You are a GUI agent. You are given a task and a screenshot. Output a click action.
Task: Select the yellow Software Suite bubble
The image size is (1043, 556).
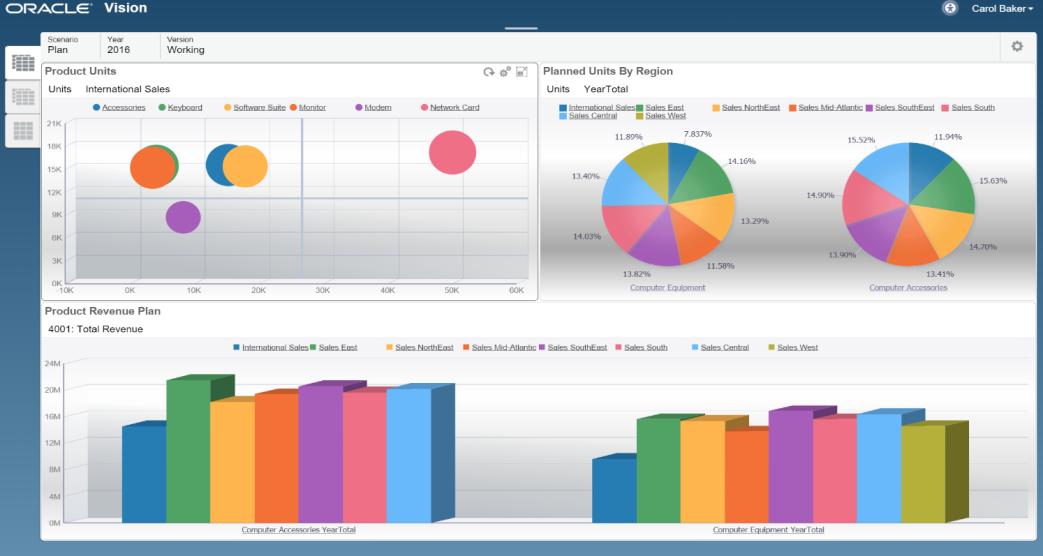coord(246,166)
